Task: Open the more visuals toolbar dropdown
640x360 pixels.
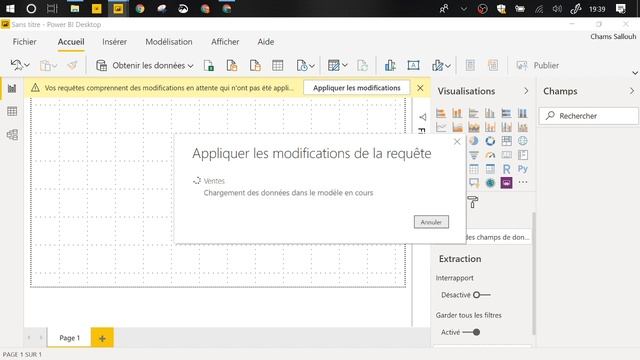Action: 448,66
